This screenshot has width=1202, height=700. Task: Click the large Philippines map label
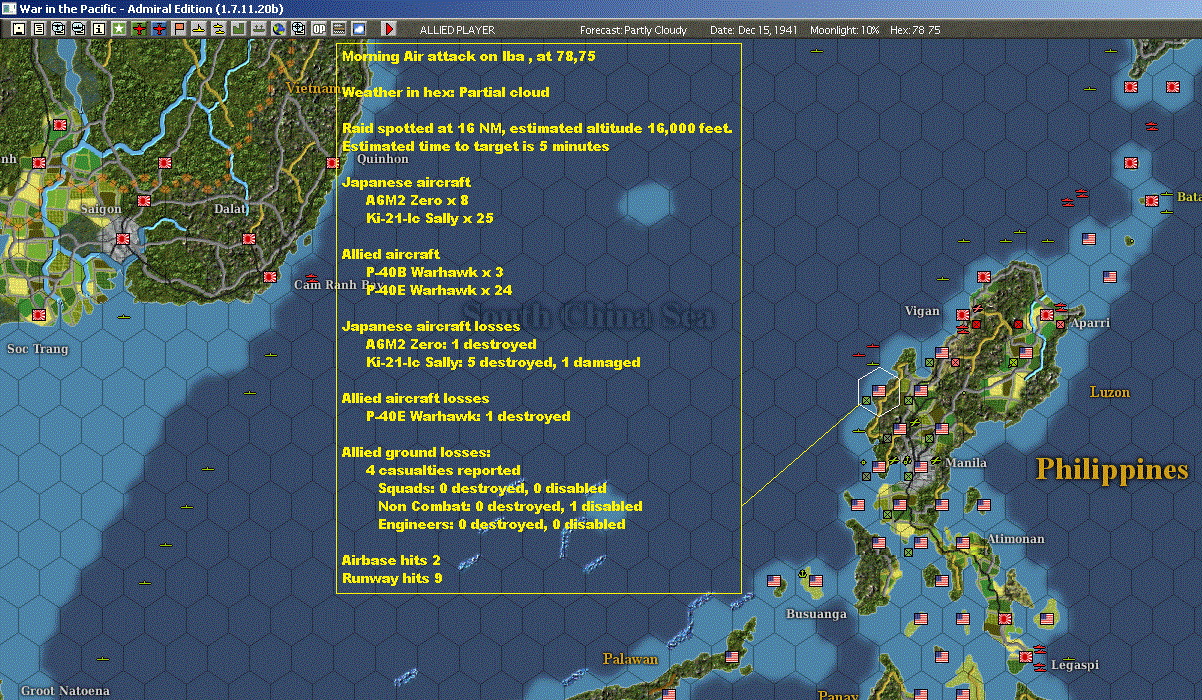(1111, 469)
